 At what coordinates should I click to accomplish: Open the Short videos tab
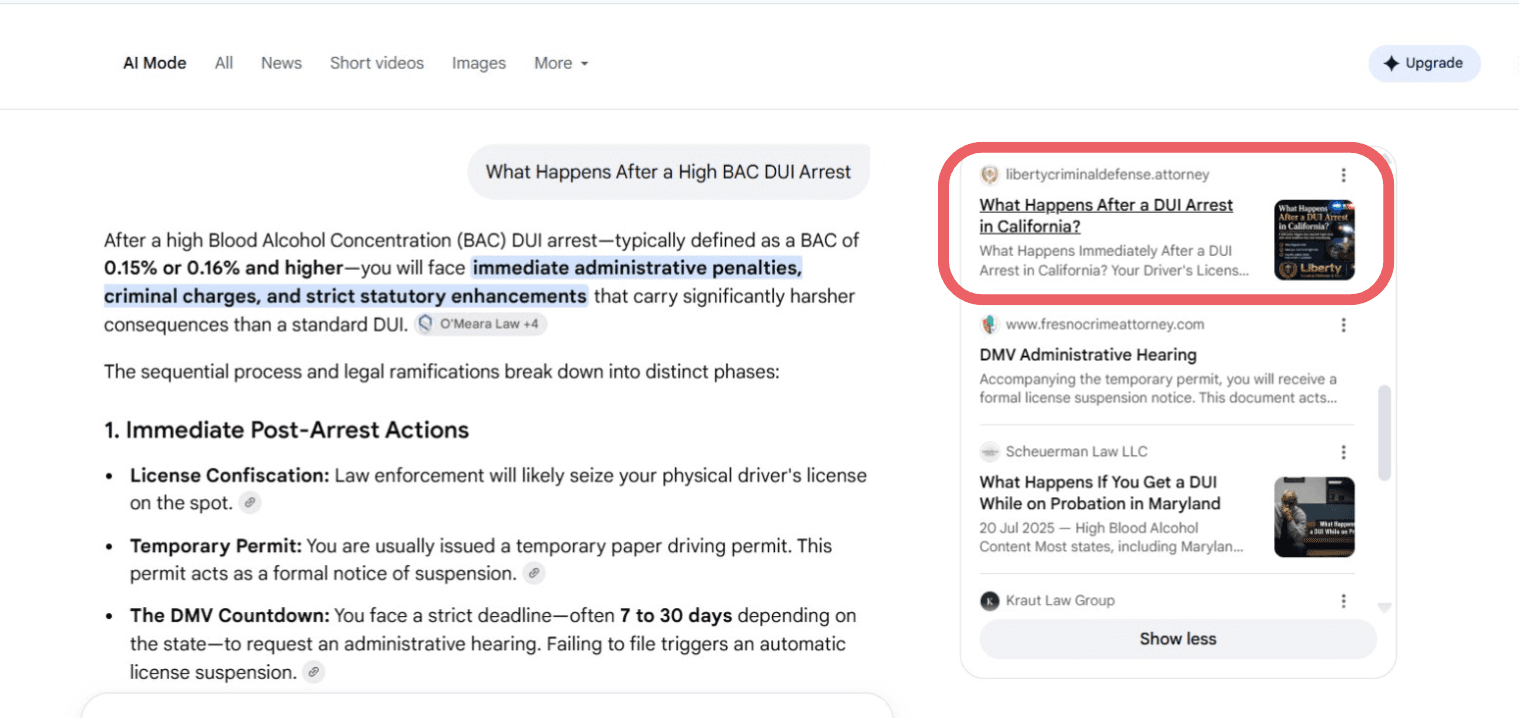(377, 63)
